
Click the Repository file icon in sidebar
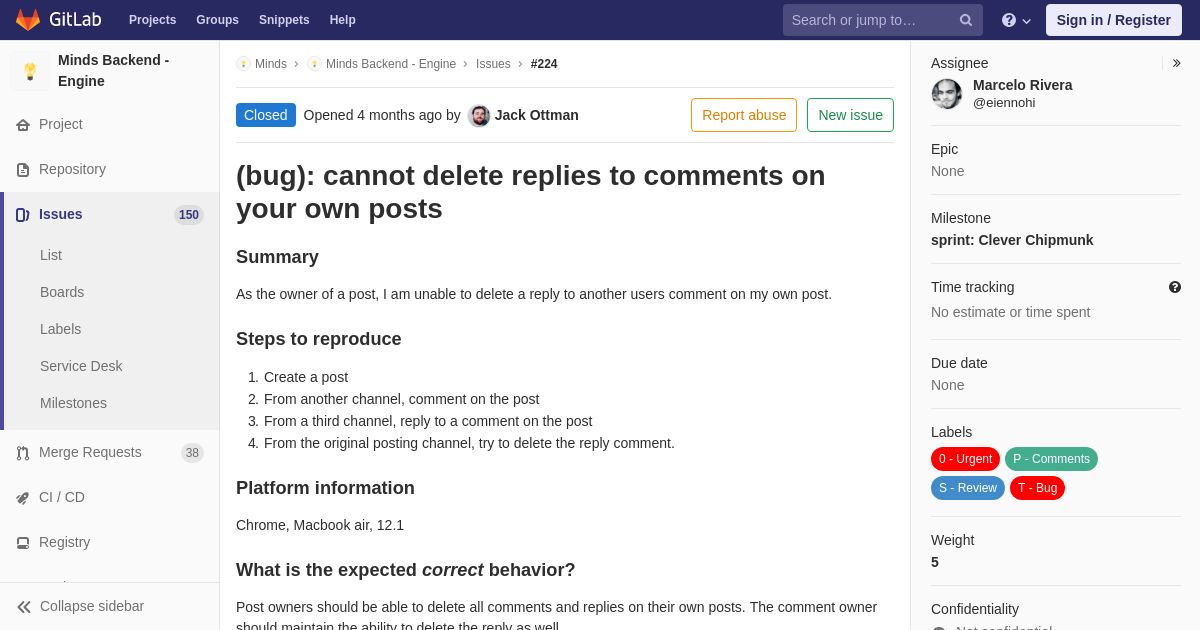coord(23,170)
